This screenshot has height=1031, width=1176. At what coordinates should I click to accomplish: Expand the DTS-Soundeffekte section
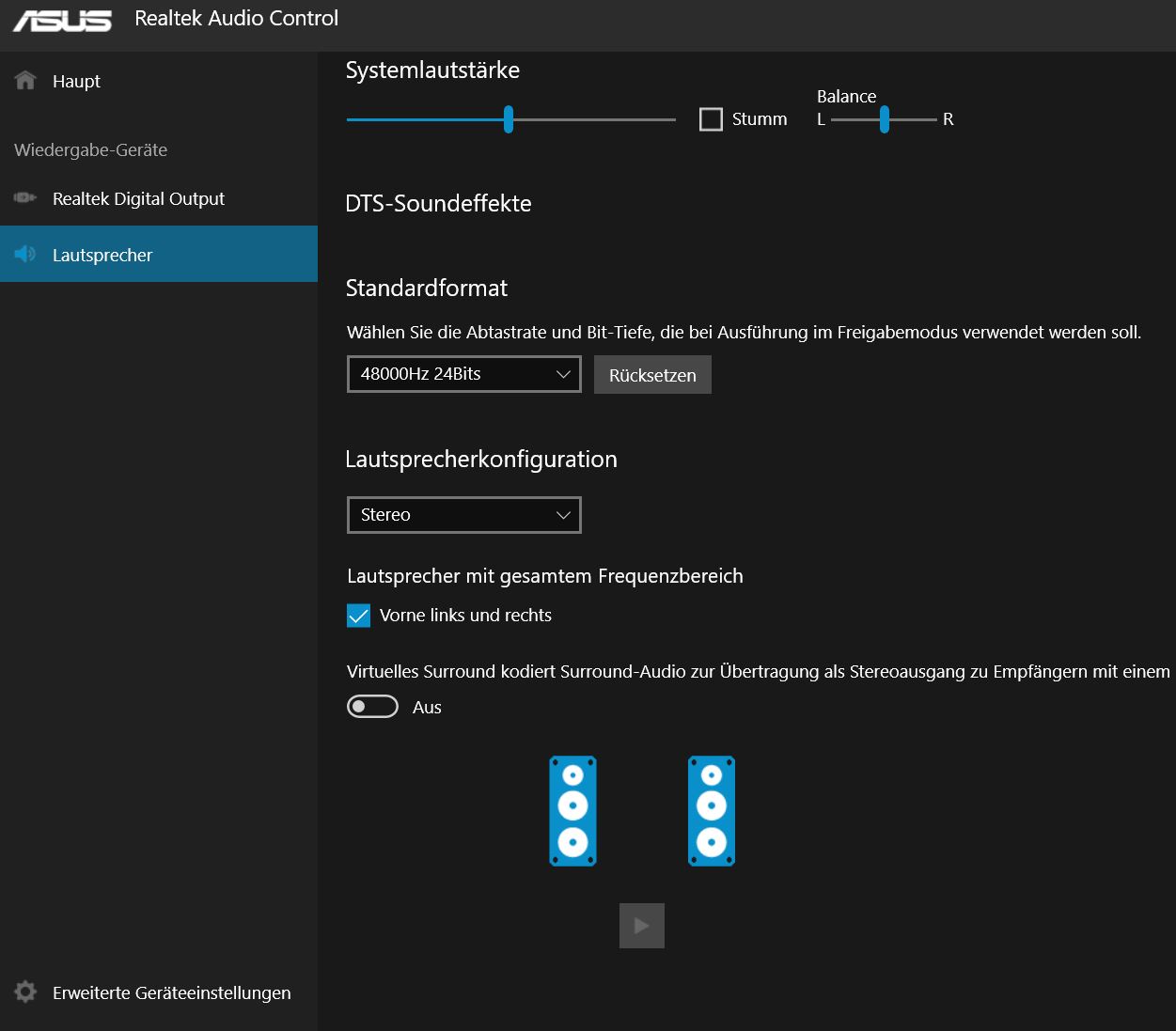coord(438,204)
